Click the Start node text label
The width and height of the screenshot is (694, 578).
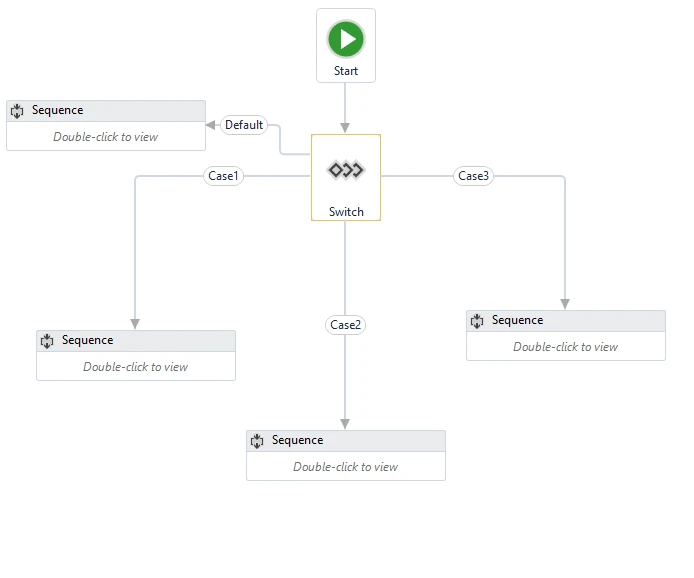point(346,71)
